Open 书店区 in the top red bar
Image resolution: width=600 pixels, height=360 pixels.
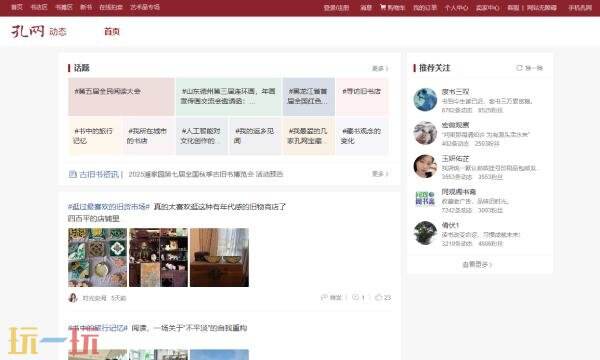pos(39,7)
